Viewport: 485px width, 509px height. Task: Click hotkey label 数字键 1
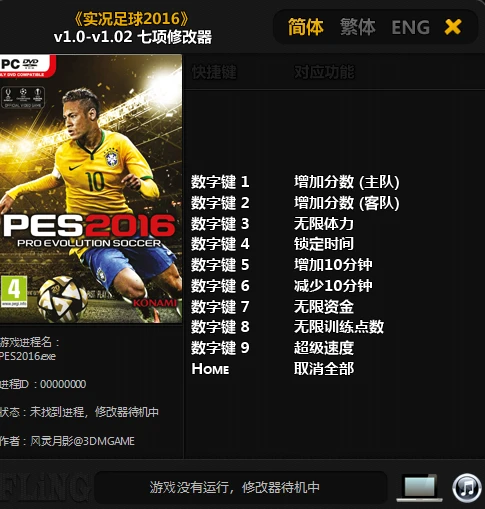point(220,182)
